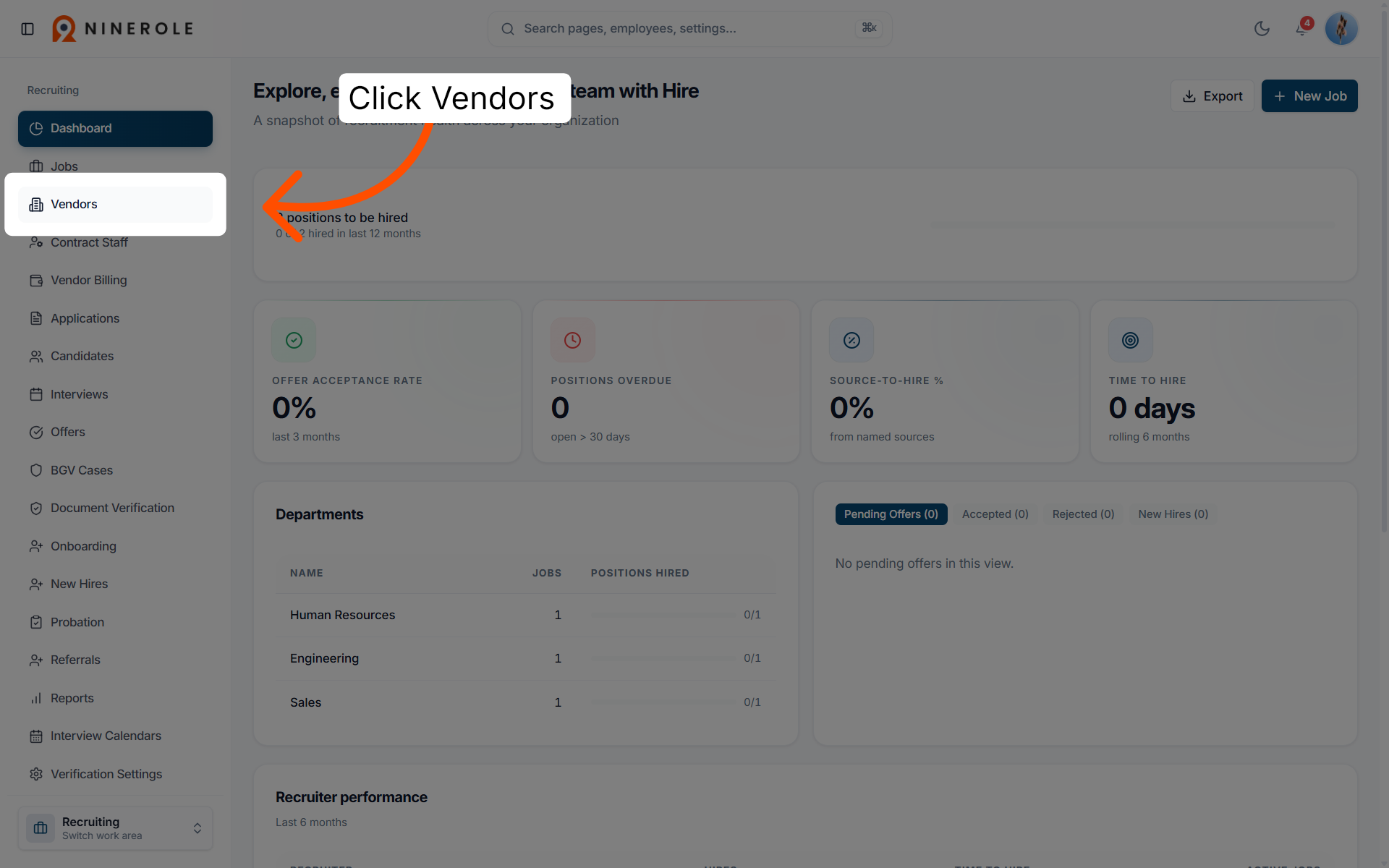Image resolution: width=1389 pixels, height=868 pixels.
Task: Click the Time to Hire target icon
Action: tap(1130, 340)
